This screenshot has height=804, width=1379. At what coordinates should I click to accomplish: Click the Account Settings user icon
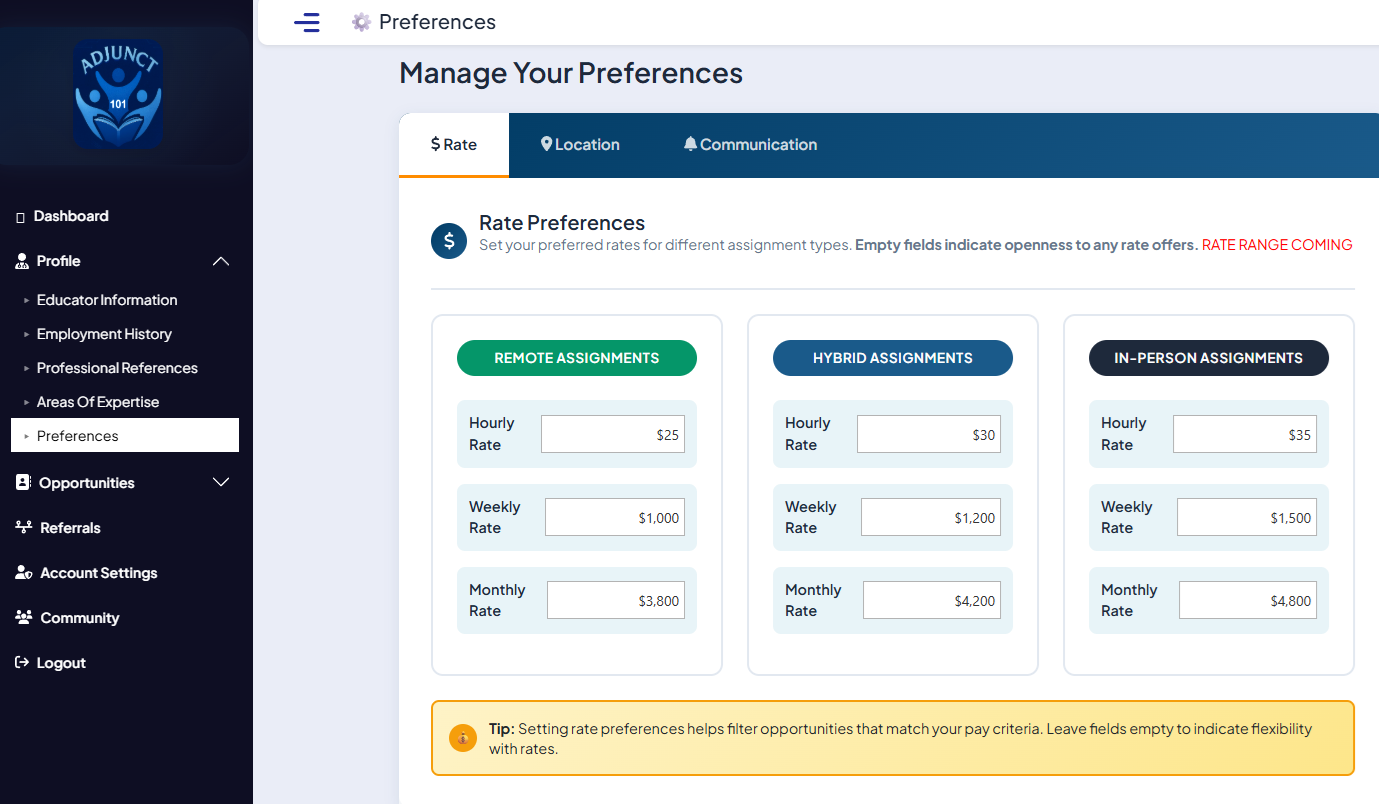tap(24, 573)
